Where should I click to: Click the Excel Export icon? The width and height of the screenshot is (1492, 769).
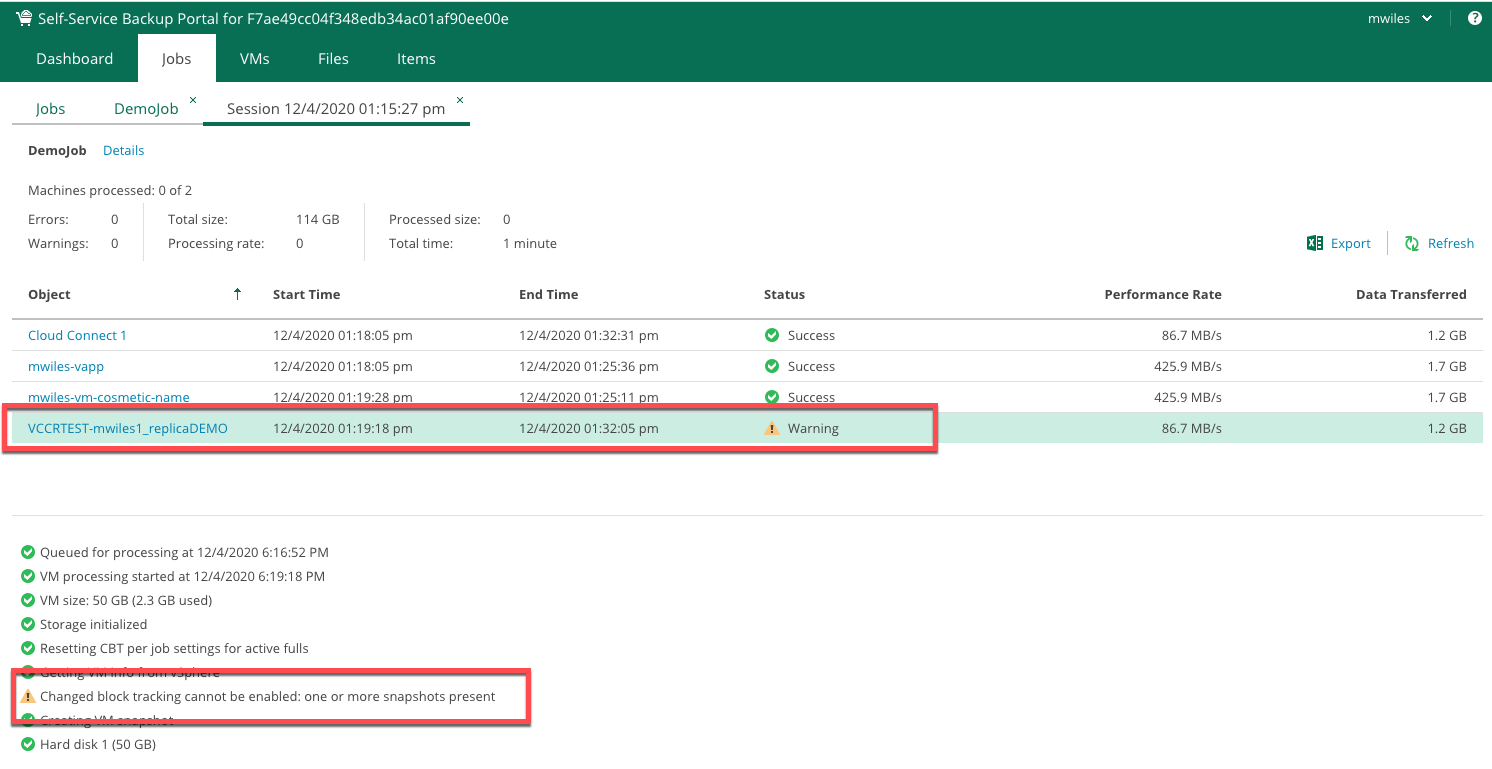pos(1315,243)
